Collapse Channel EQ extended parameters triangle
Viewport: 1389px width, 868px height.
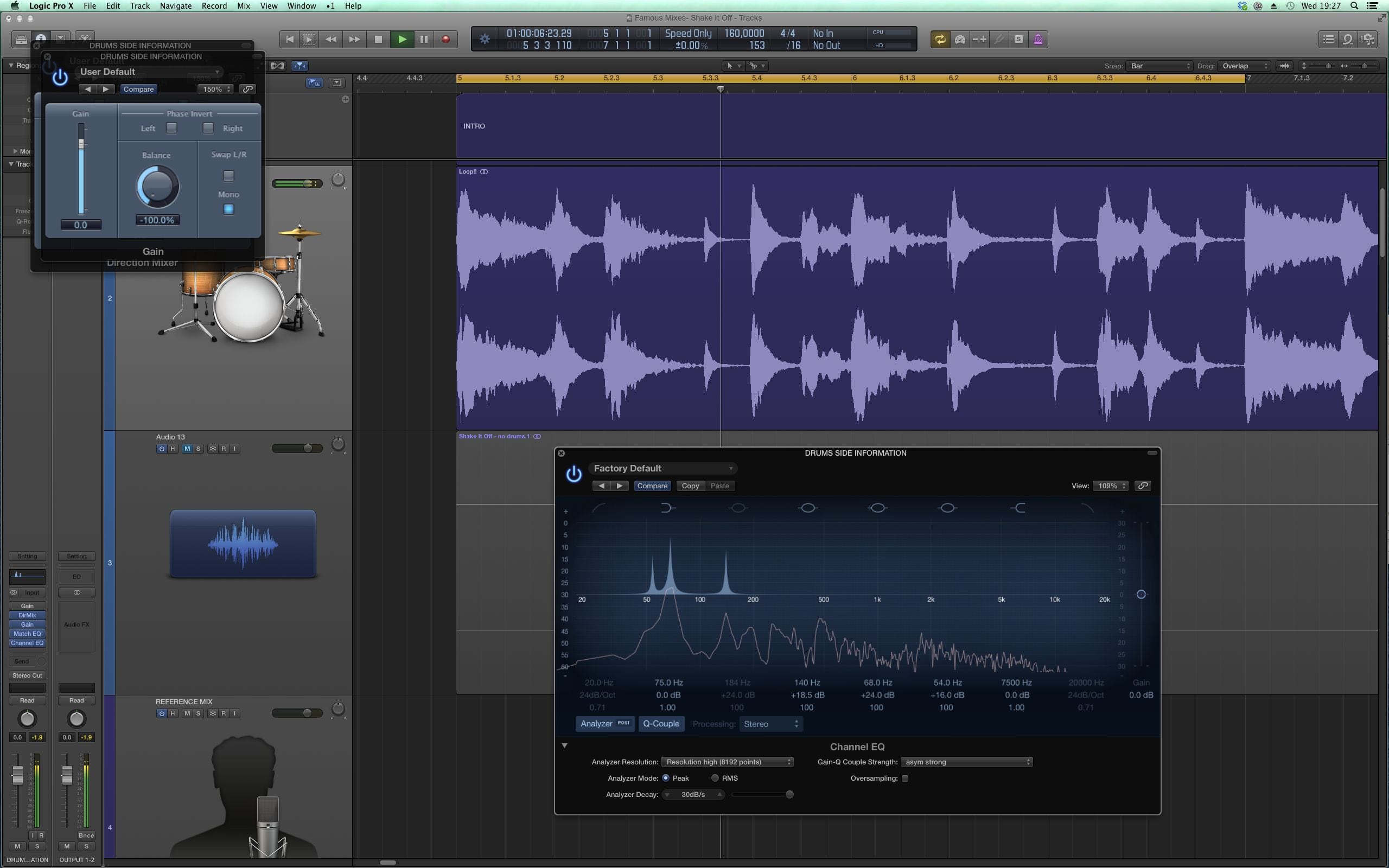pyautogui.click(x=565, y=745)
